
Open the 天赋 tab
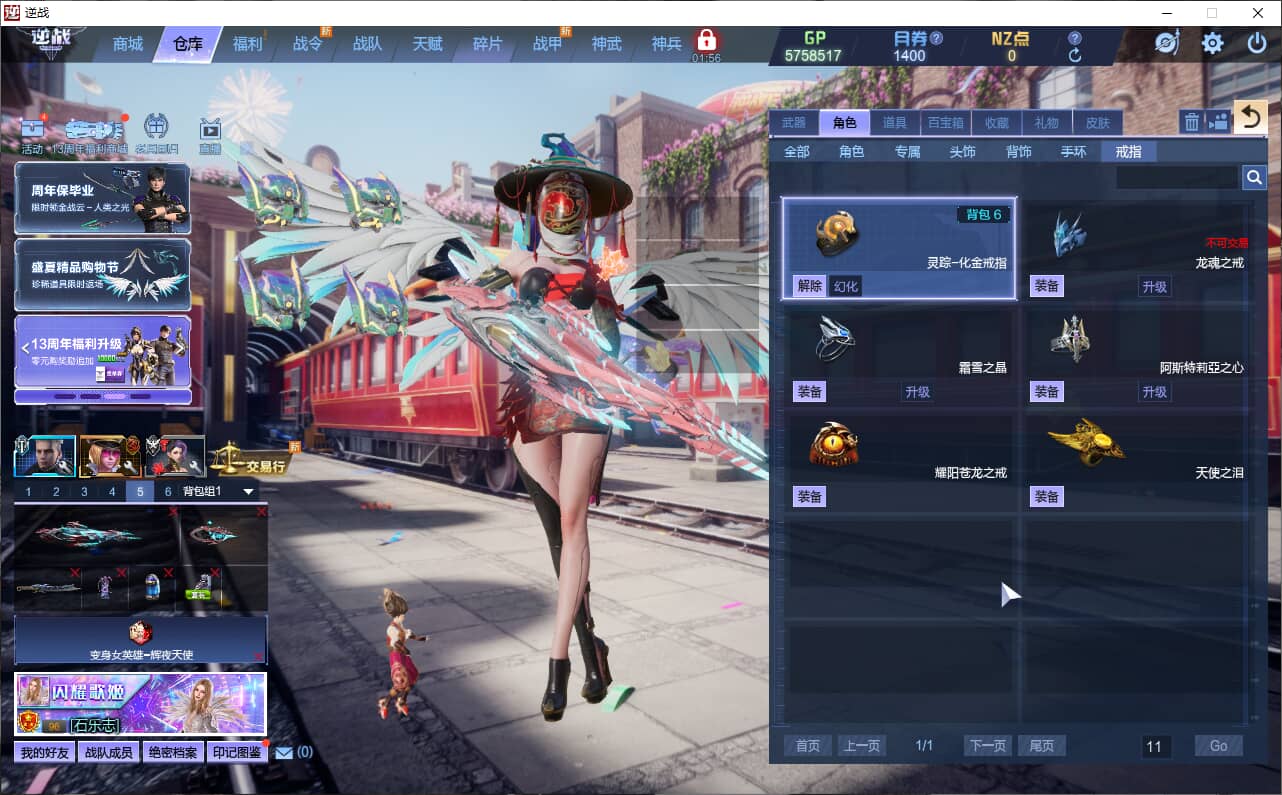point(427,44)
